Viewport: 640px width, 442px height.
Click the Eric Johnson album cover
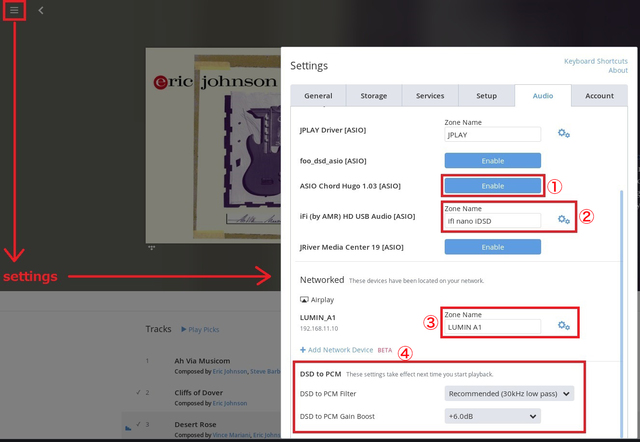click(x=212, y=140)
